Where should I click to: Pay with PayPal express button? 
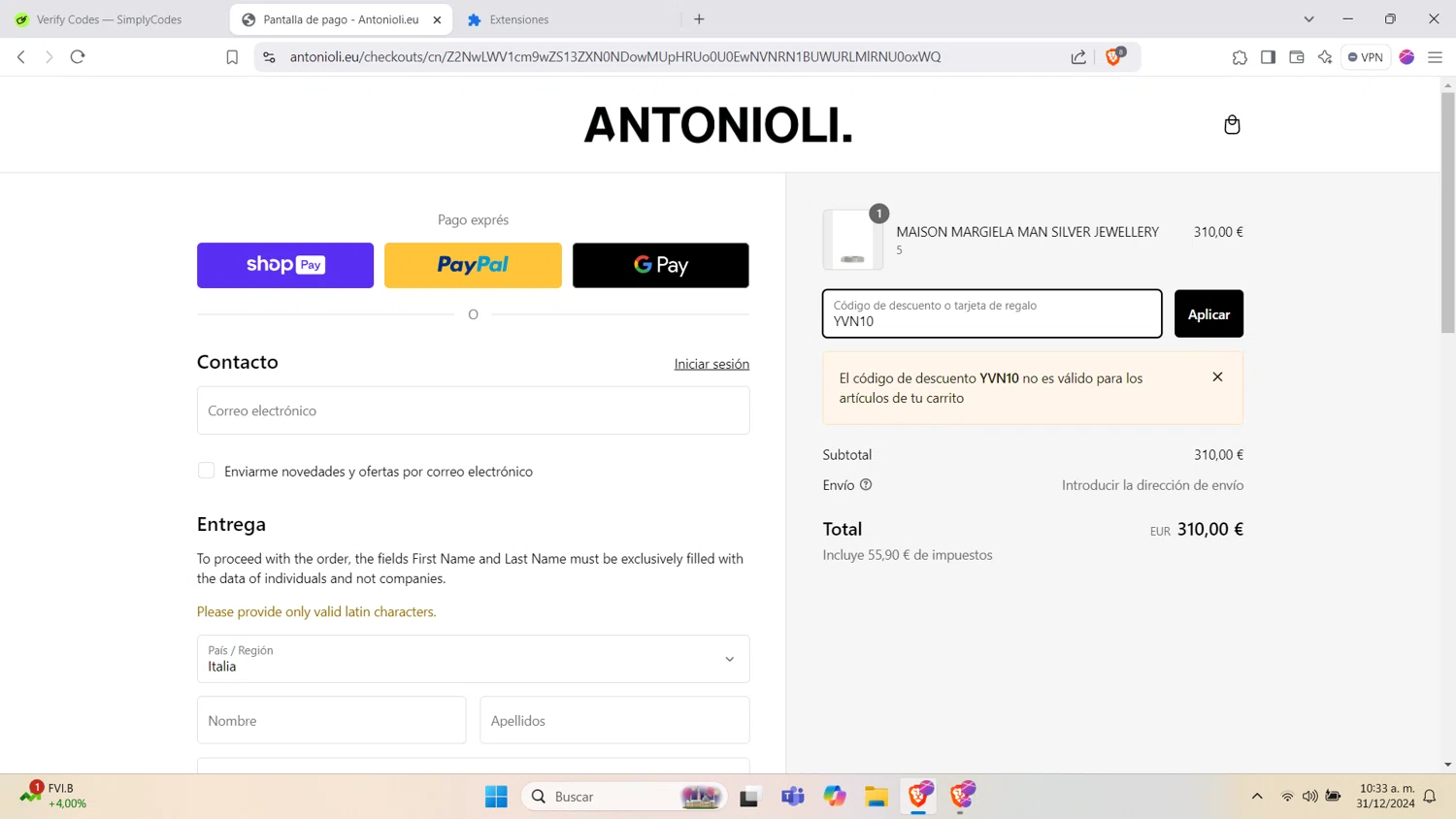473,265
